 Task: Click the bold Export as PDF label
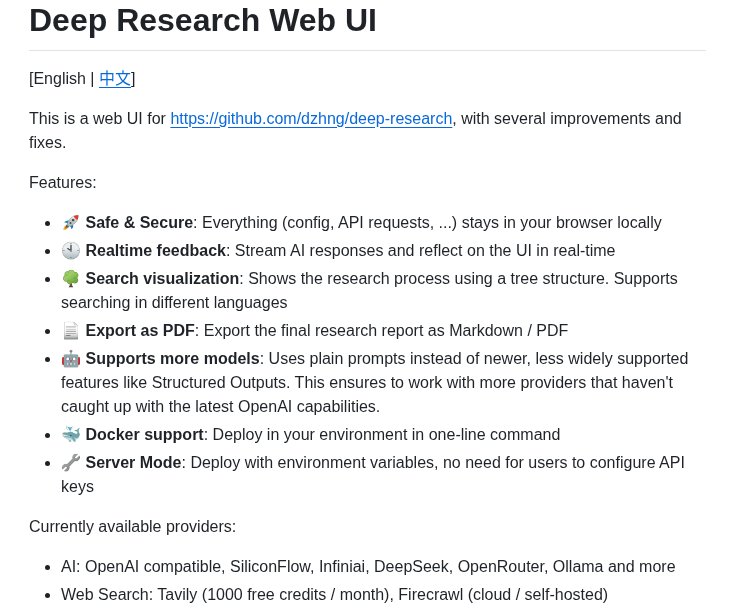pos(140,331)
